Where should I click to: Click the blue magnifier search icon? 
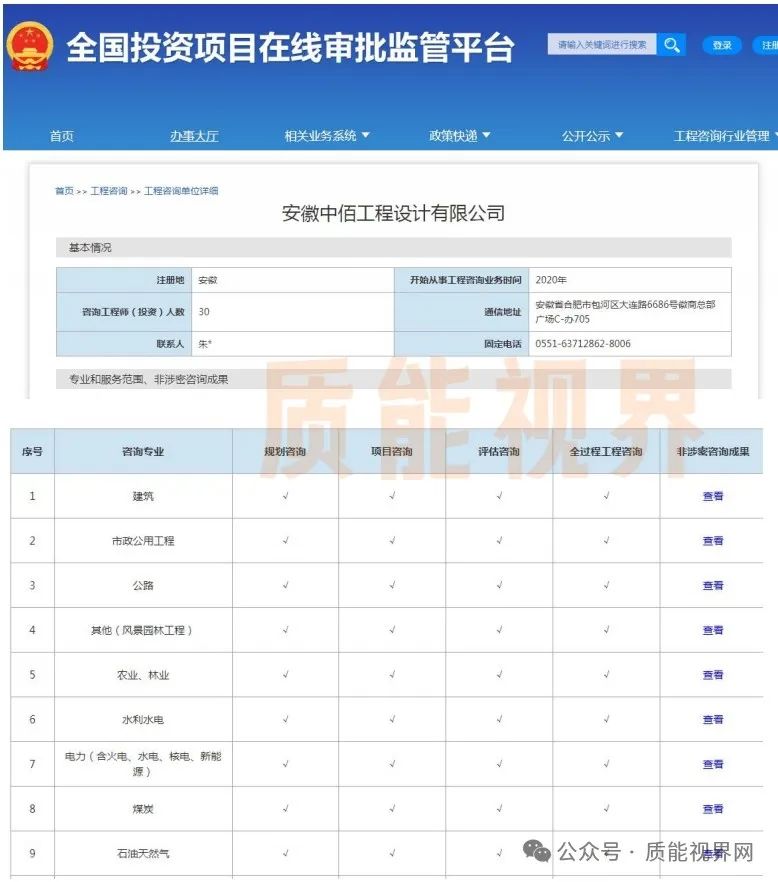coord(671,44)
